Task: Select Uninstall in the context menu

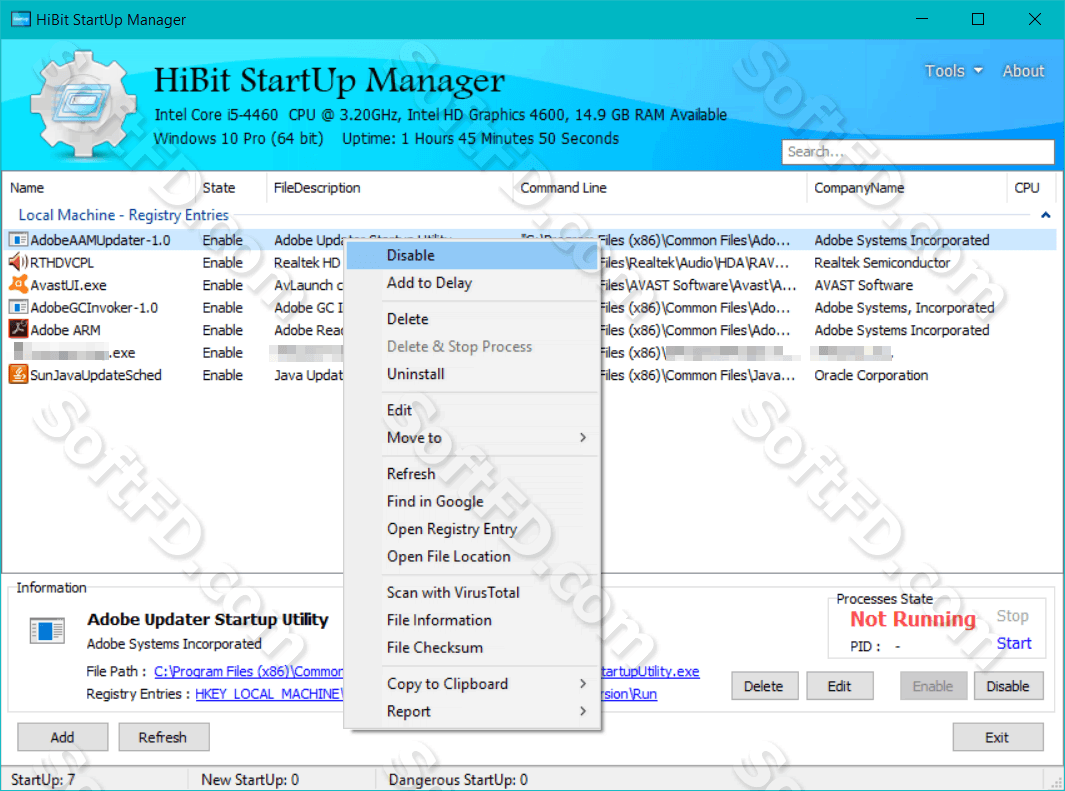Action: (472, 374)
